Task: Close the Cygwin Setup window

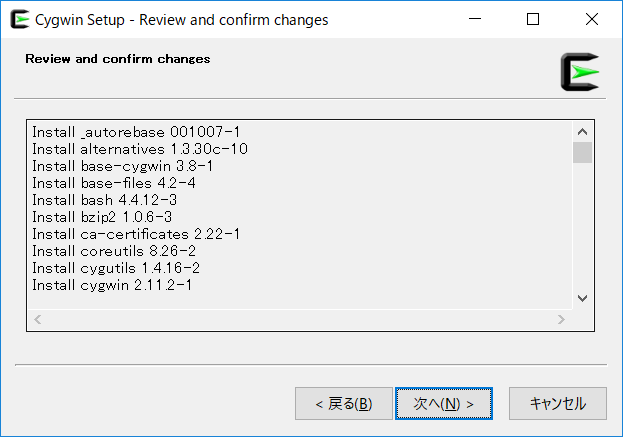Action: 592,19
